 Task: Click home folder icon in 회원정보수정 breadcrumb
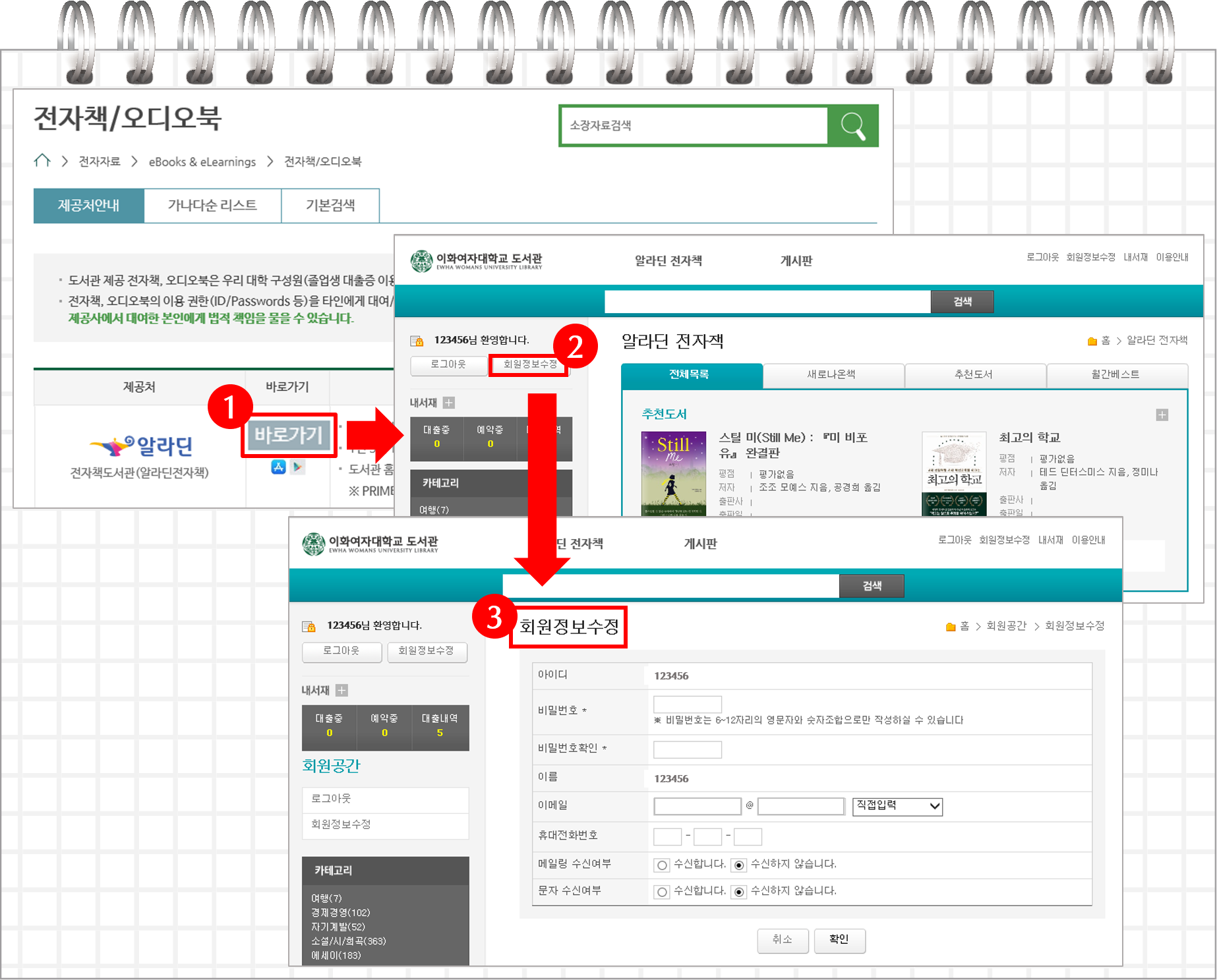[951, 626]
